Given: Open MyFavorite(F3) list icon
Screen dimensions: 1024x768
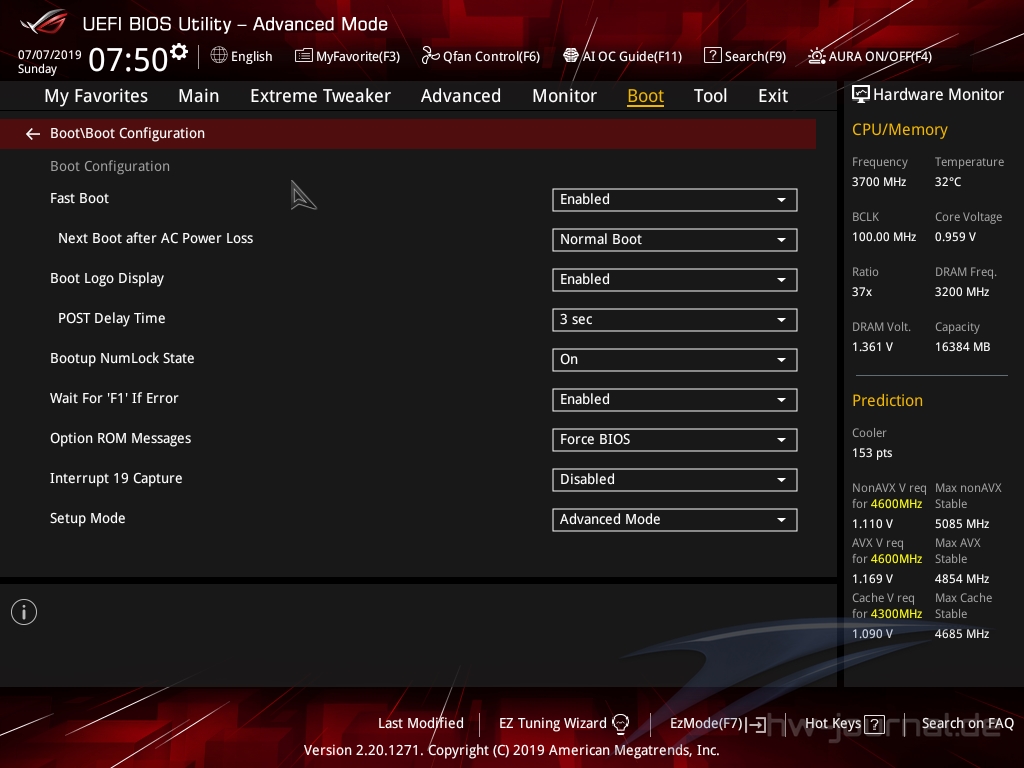Looking at the screenshot, I should click(304, 56).
